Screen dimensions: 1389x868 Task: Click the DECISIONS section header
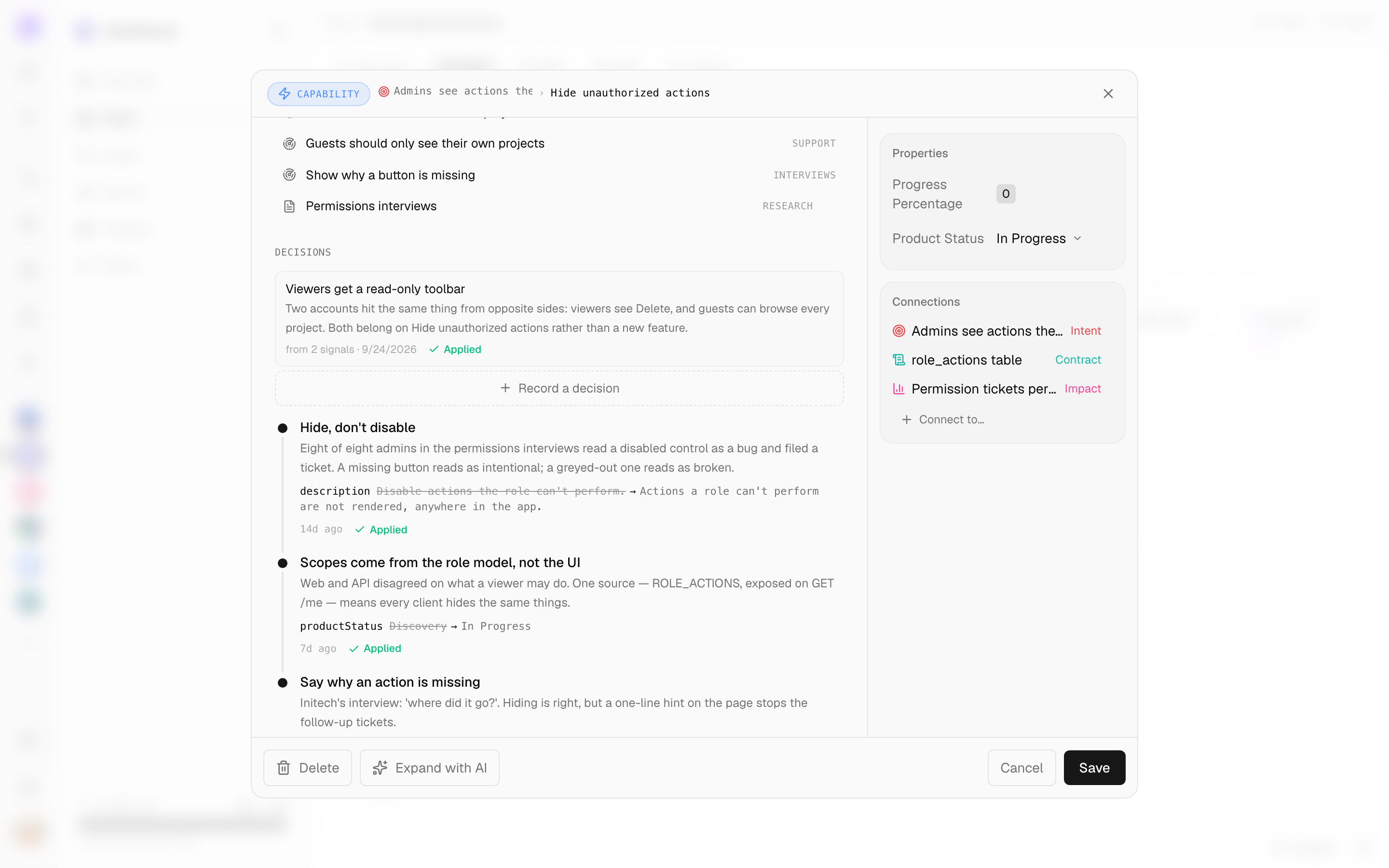click(x=303, y=253)
